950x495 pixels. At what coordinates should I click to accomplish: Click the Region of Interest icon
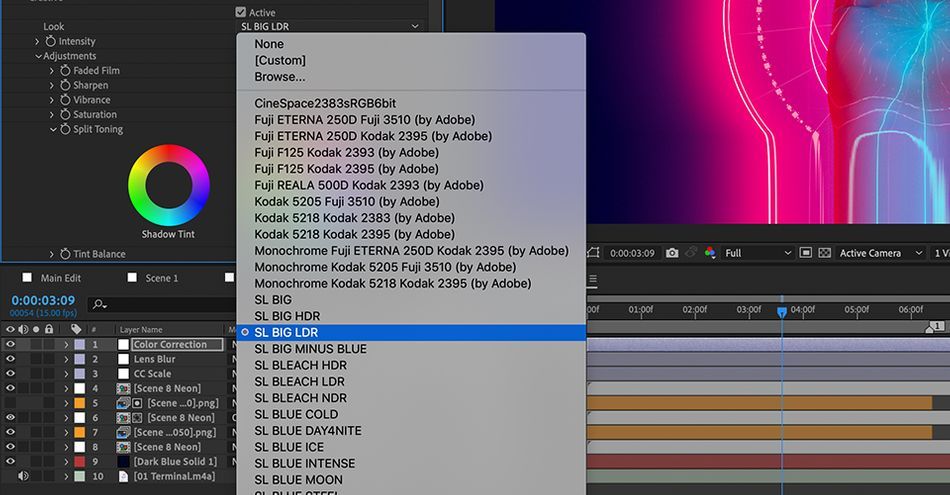(x=805, y=253)
